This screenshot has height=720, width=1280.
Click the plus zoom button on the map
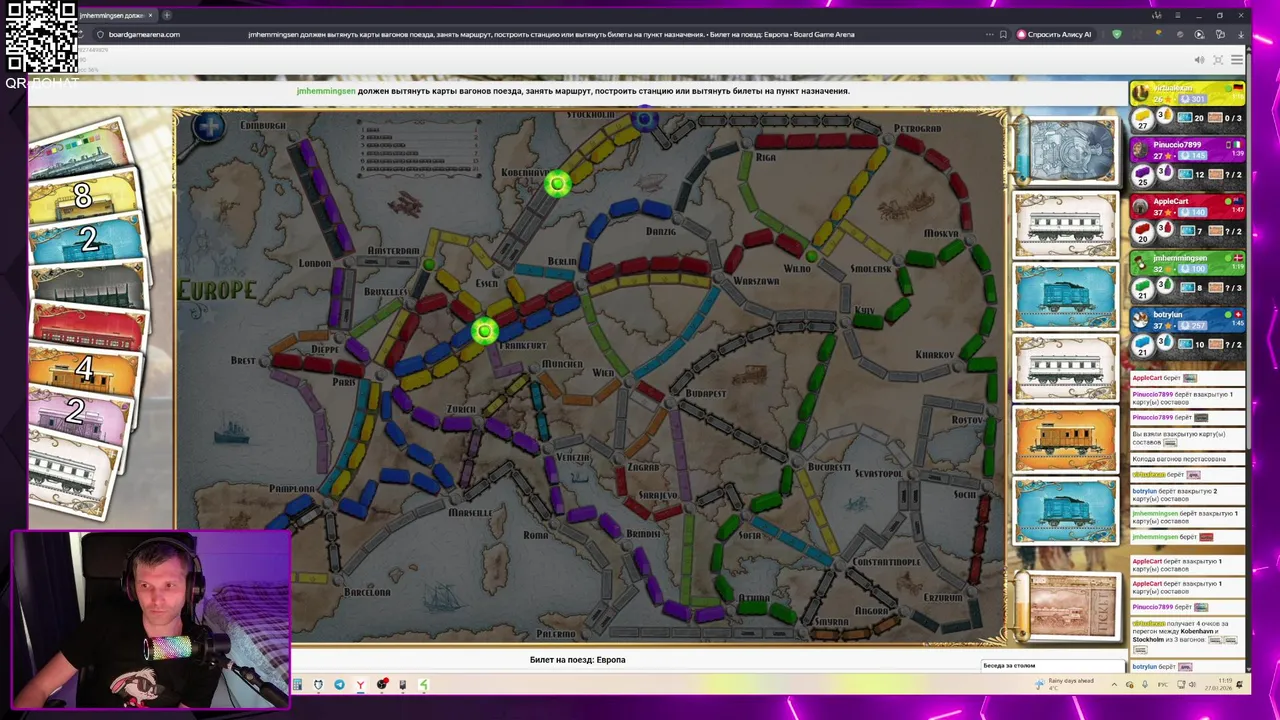pyautogui.click(x=209, y=126)
